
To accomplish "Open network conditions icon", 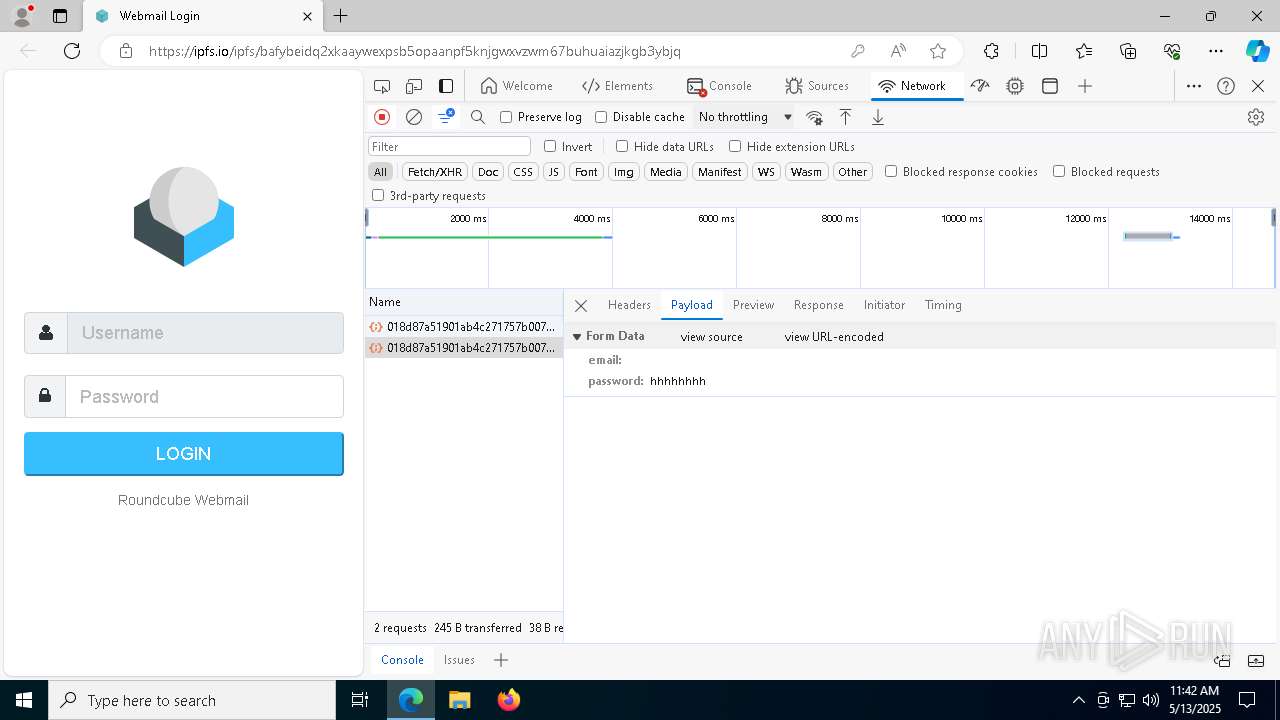I will pyautogui.click(x=814, y=117).
